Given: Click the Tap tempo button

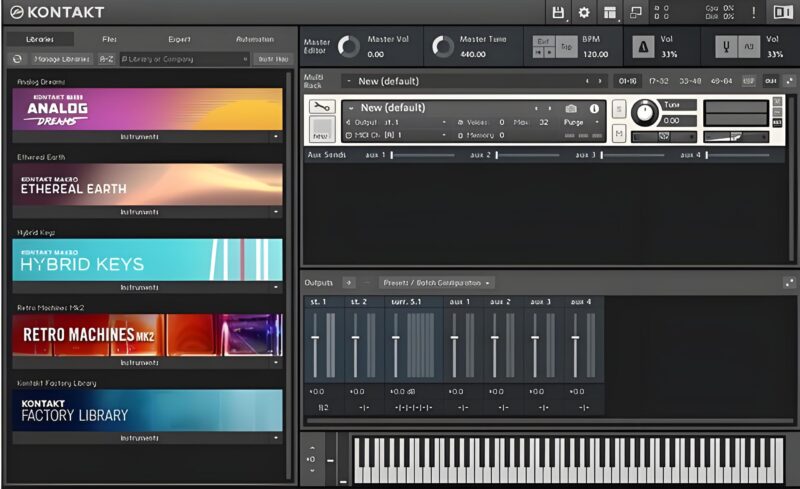Looking at the screenshot, I should (566, 47).
